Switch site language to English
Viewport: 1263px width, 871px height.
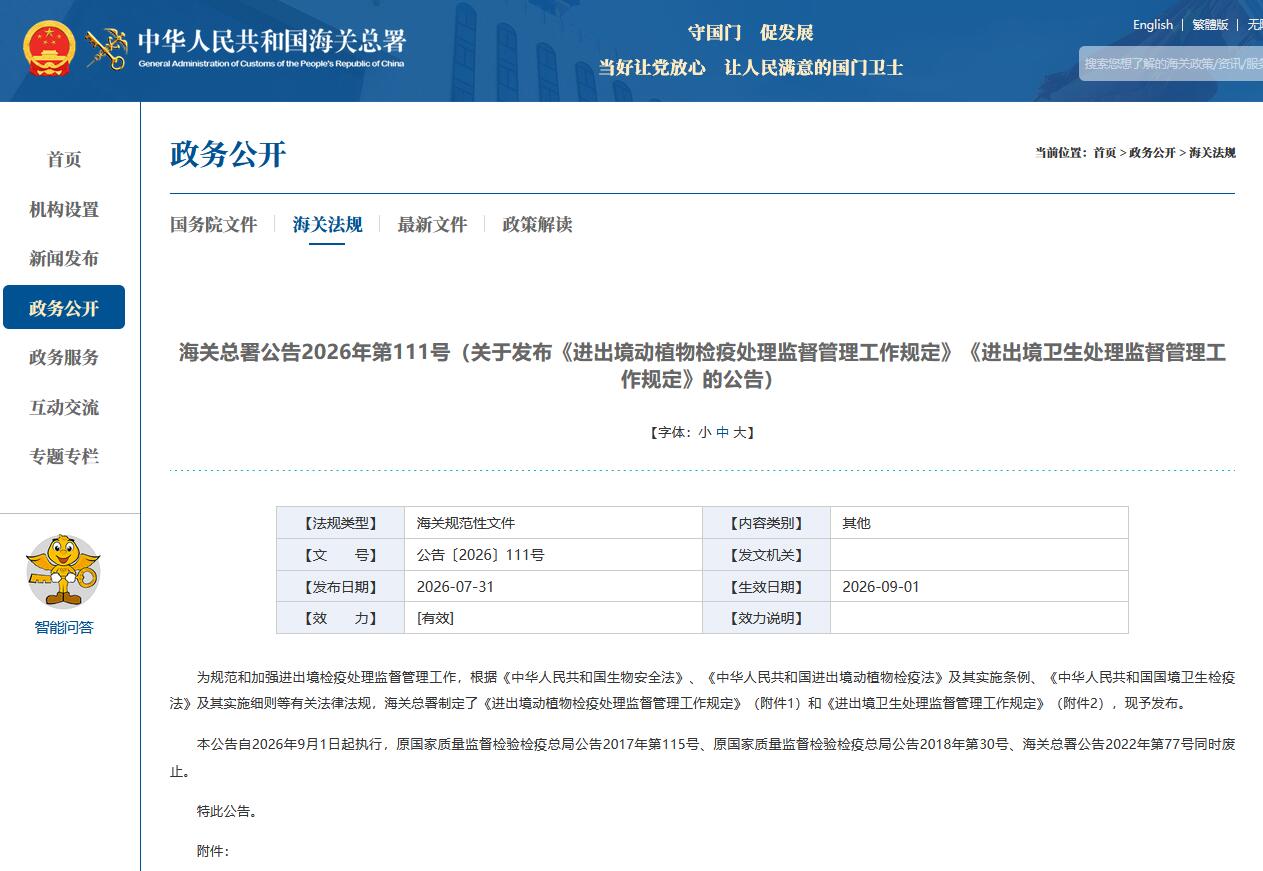pos(1153,25)
